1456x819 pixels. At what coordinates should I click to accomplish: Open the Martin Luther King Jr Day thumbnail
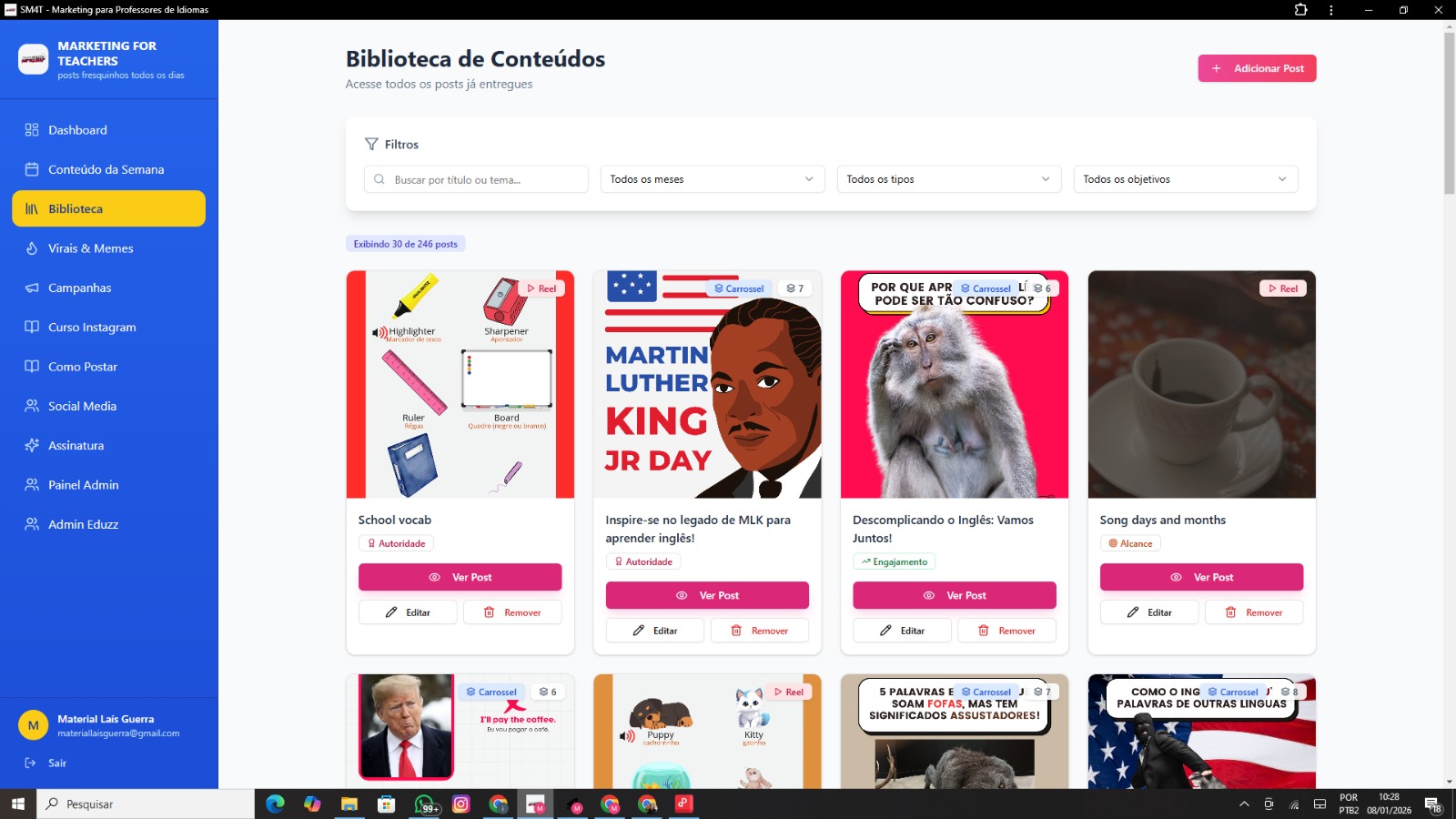coord(707,384)
